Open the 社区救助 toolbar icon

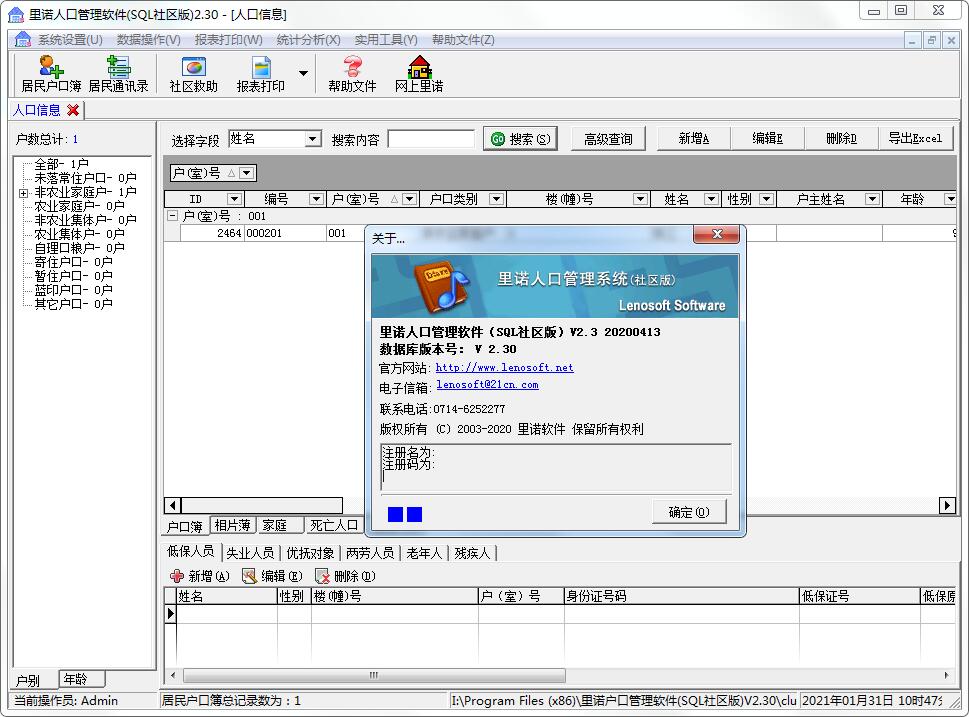(193, 74)
